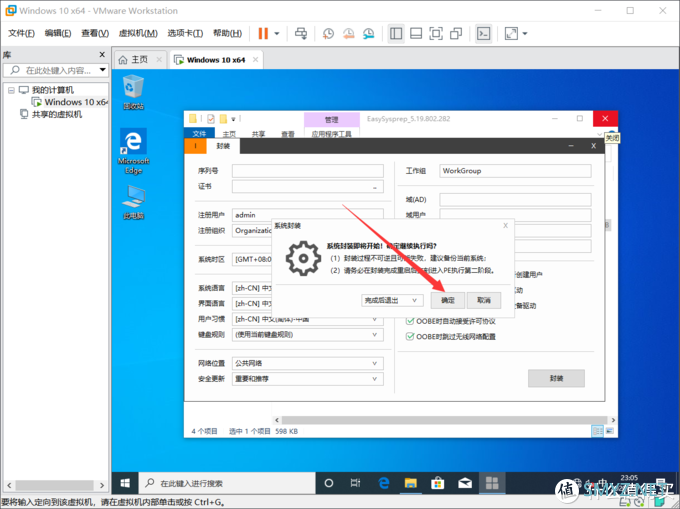Toggle OOBE时跳过无线网络配置 checkbox

pyautogui.click(x=410, y=336)
